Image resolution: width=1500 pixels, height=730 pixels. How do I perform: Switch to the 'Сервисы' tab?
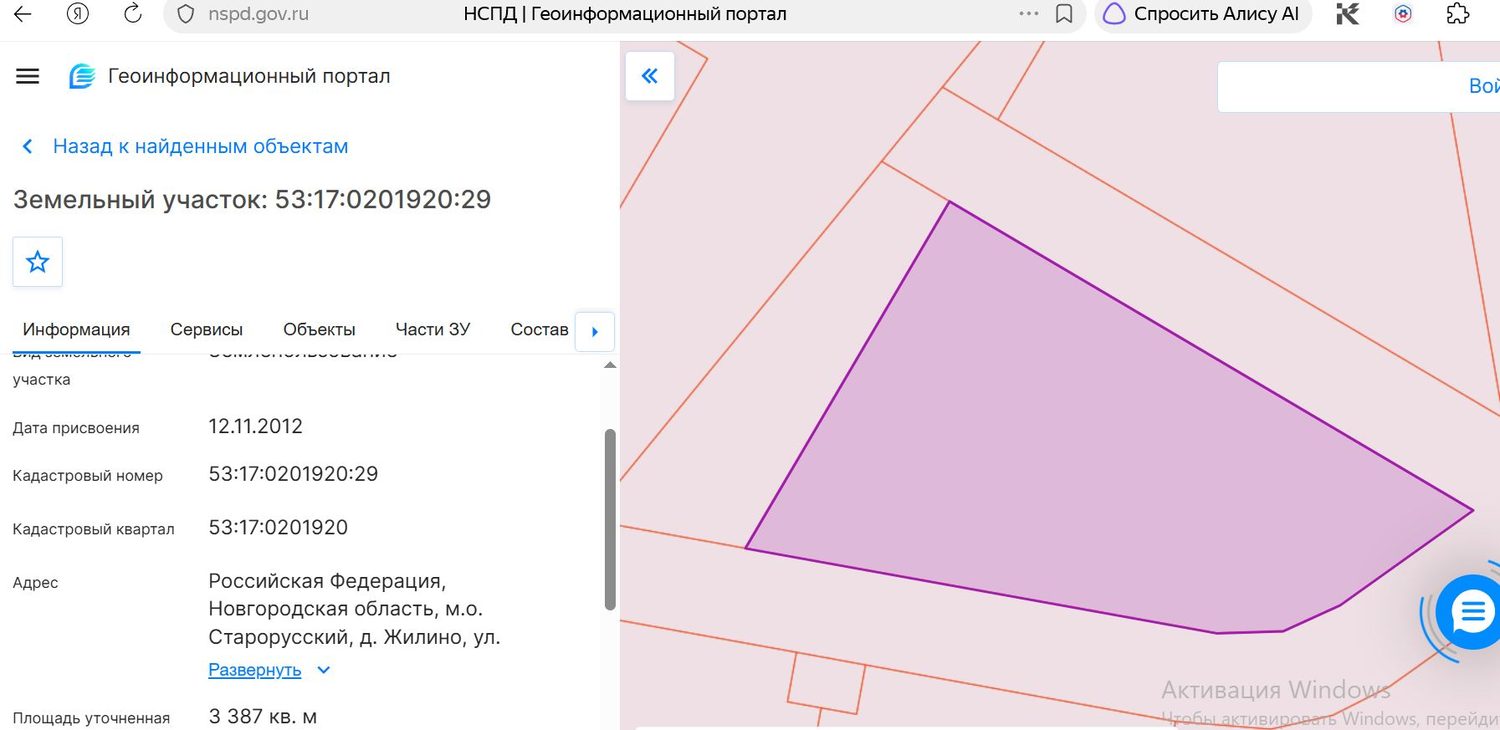point(207,330)
